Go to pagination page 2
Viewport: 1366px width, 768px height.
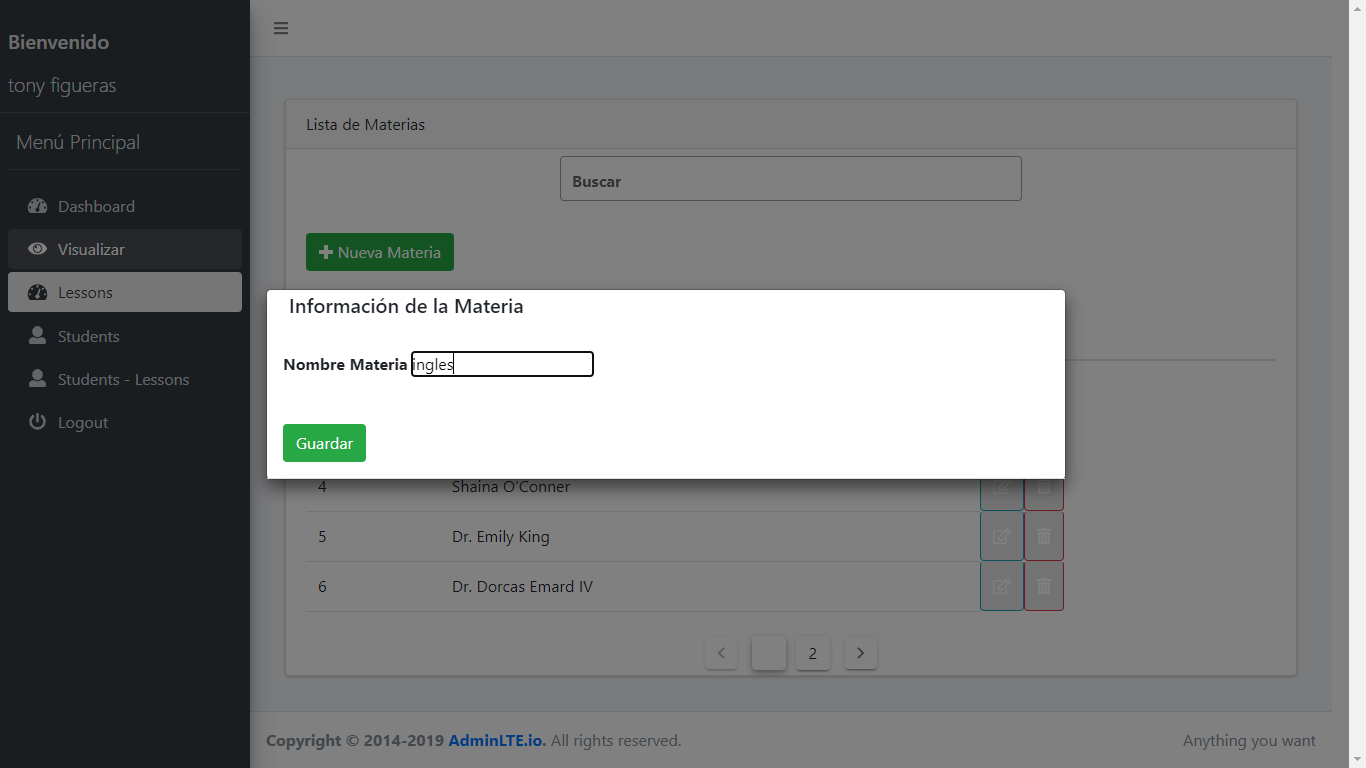[x=813, y=652]
